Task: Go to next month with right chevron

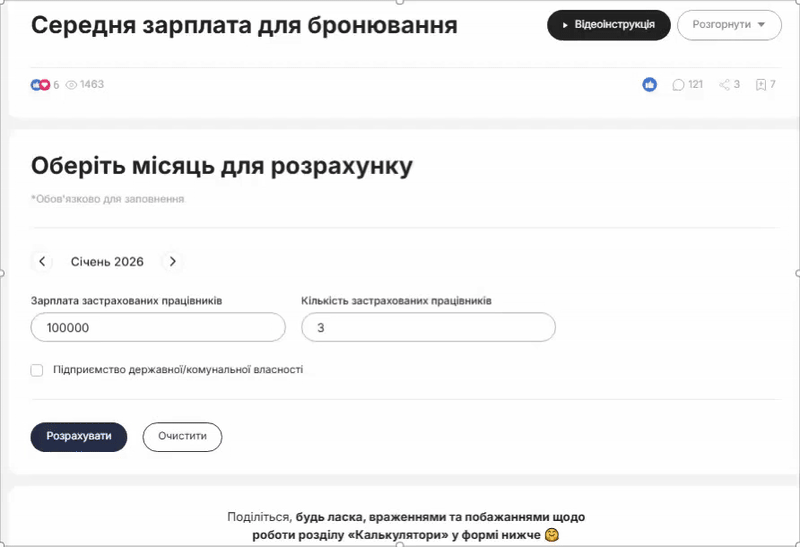Action: (173, 262)
